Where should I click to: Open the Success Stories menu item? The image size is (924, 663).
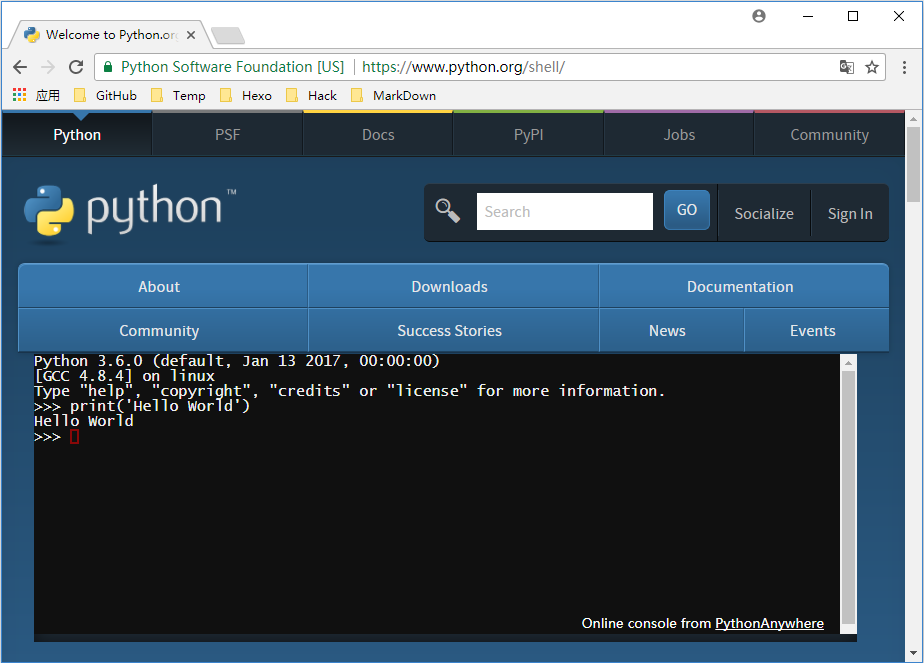click(453, 331)
